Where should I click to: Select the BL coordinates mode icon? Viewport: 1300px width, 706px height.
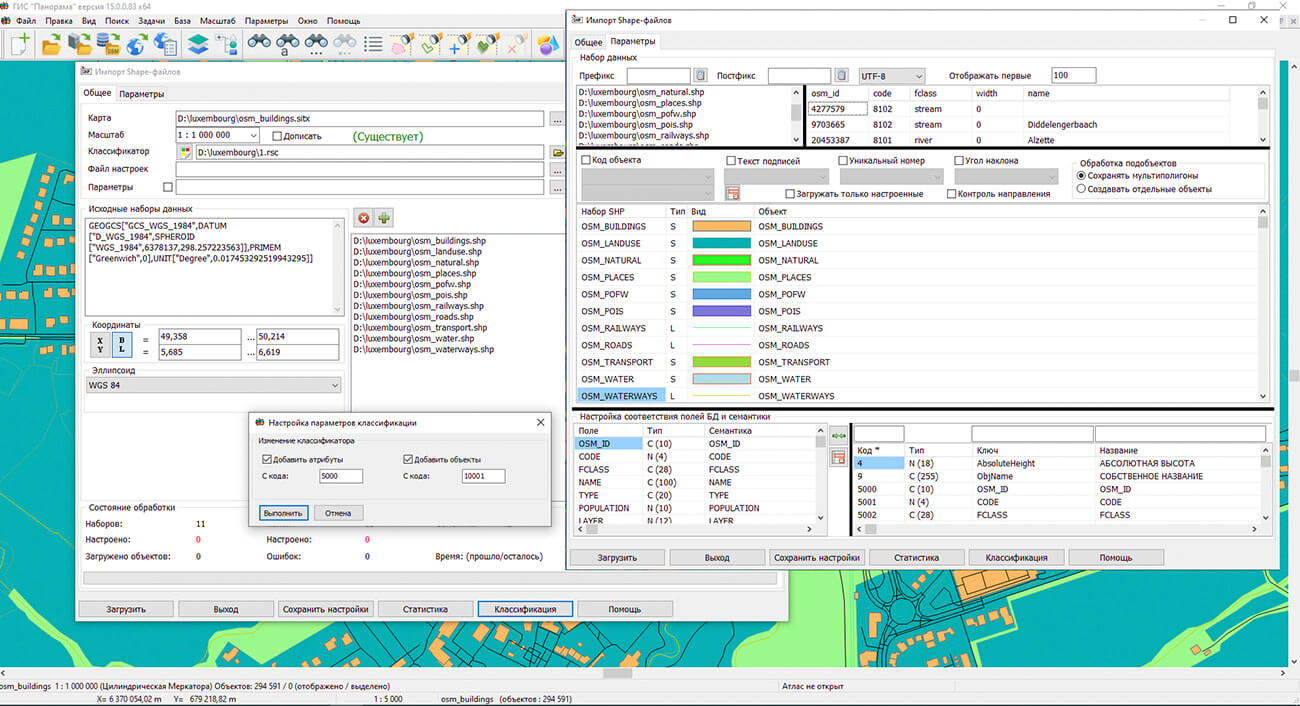click(123, 345)
